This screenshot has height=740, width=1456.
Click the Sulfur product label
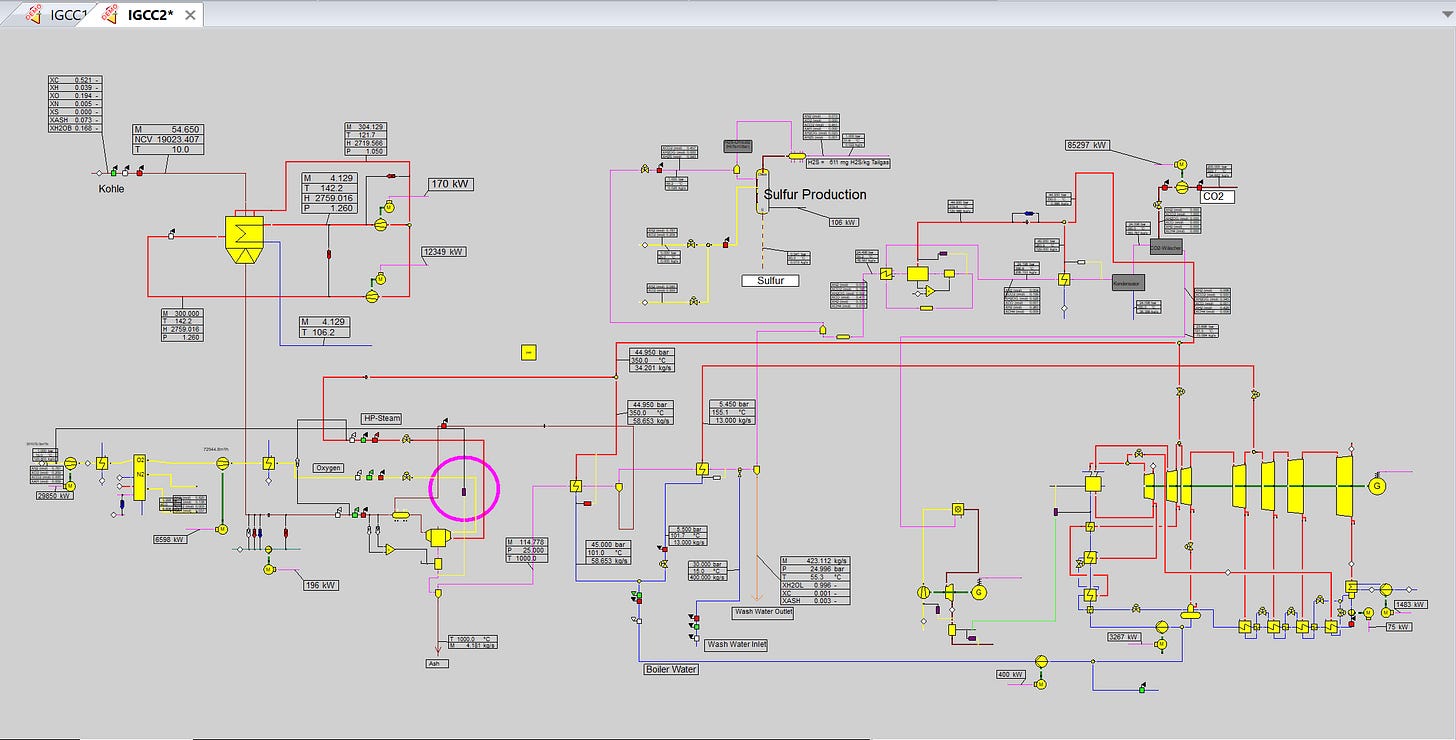click(770, 281)
